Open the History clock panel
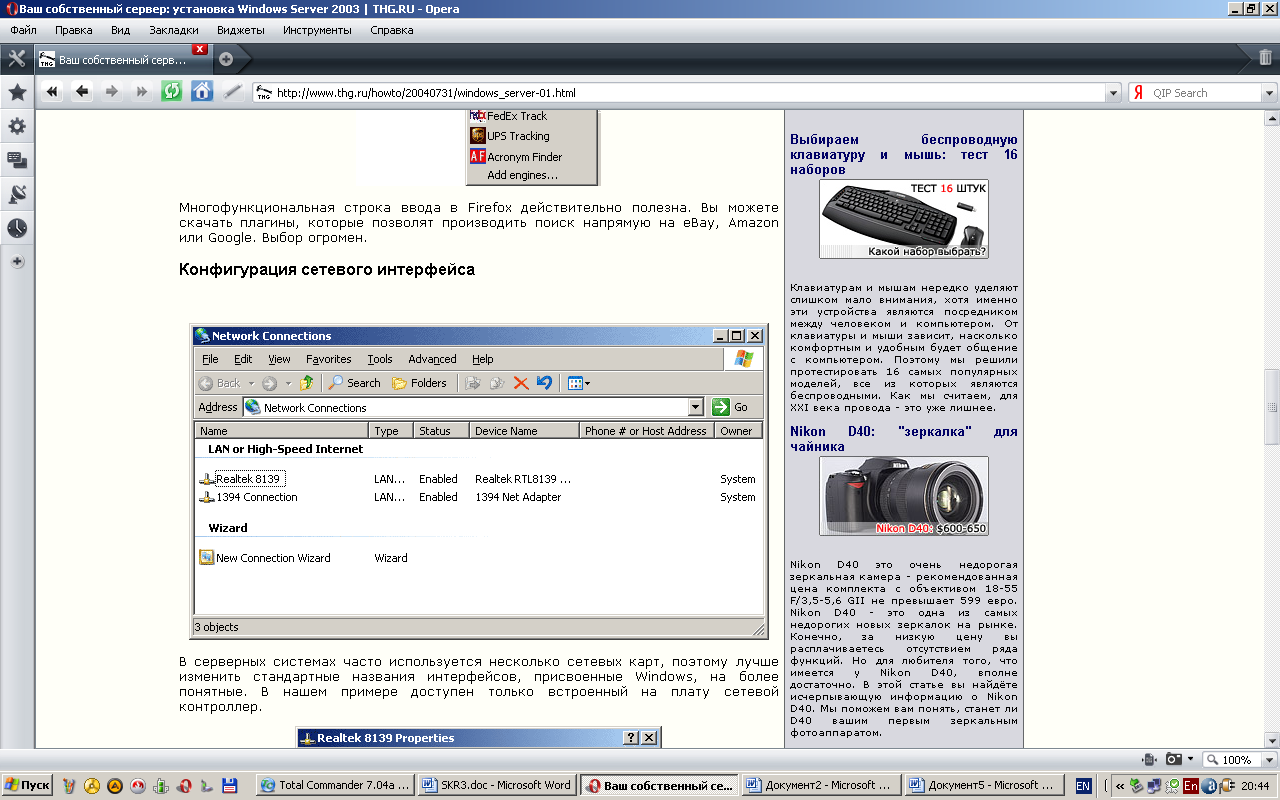The height and width of the screenshot is (800, 1280). point(17,229)
